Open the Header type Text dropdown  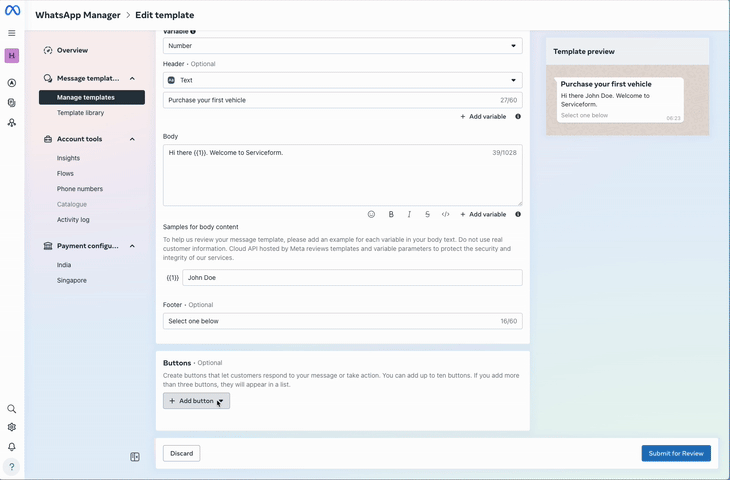[343, 80]
